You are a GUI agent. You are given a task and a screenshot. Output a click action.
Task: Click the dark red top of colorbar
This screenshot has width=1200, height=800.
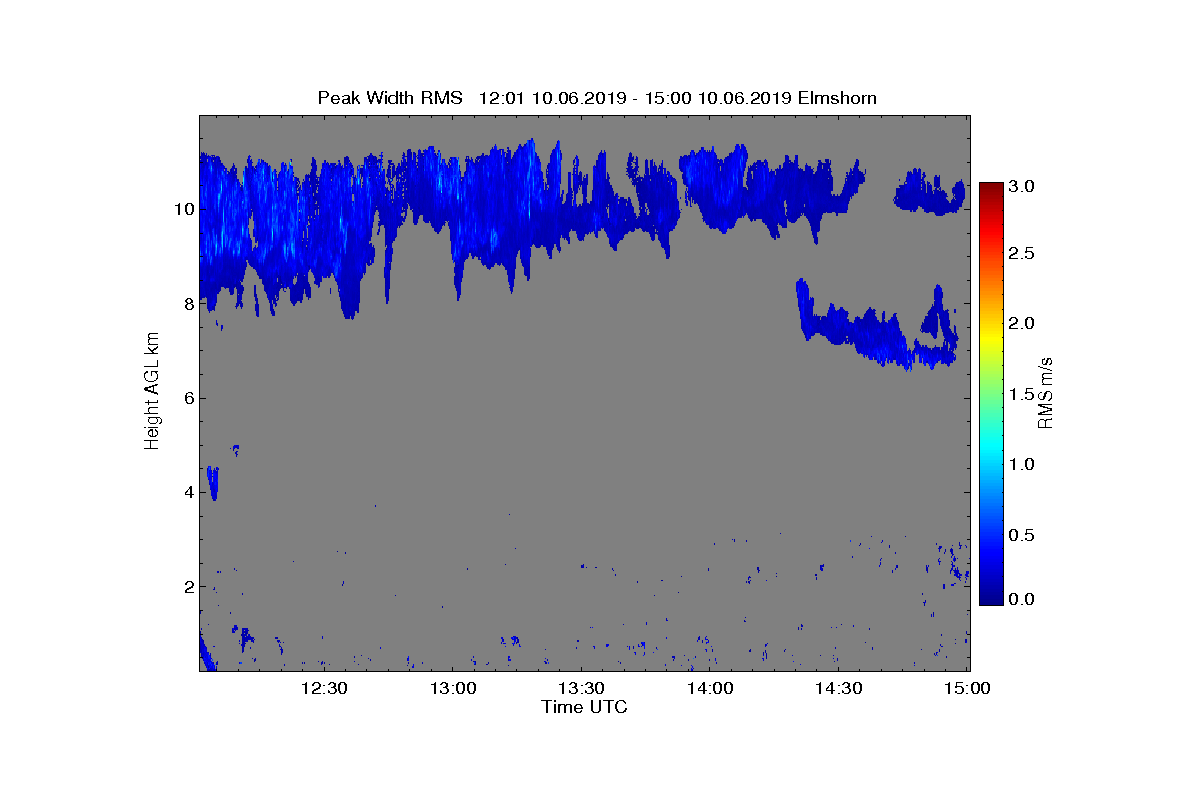(x=991, y=190)
